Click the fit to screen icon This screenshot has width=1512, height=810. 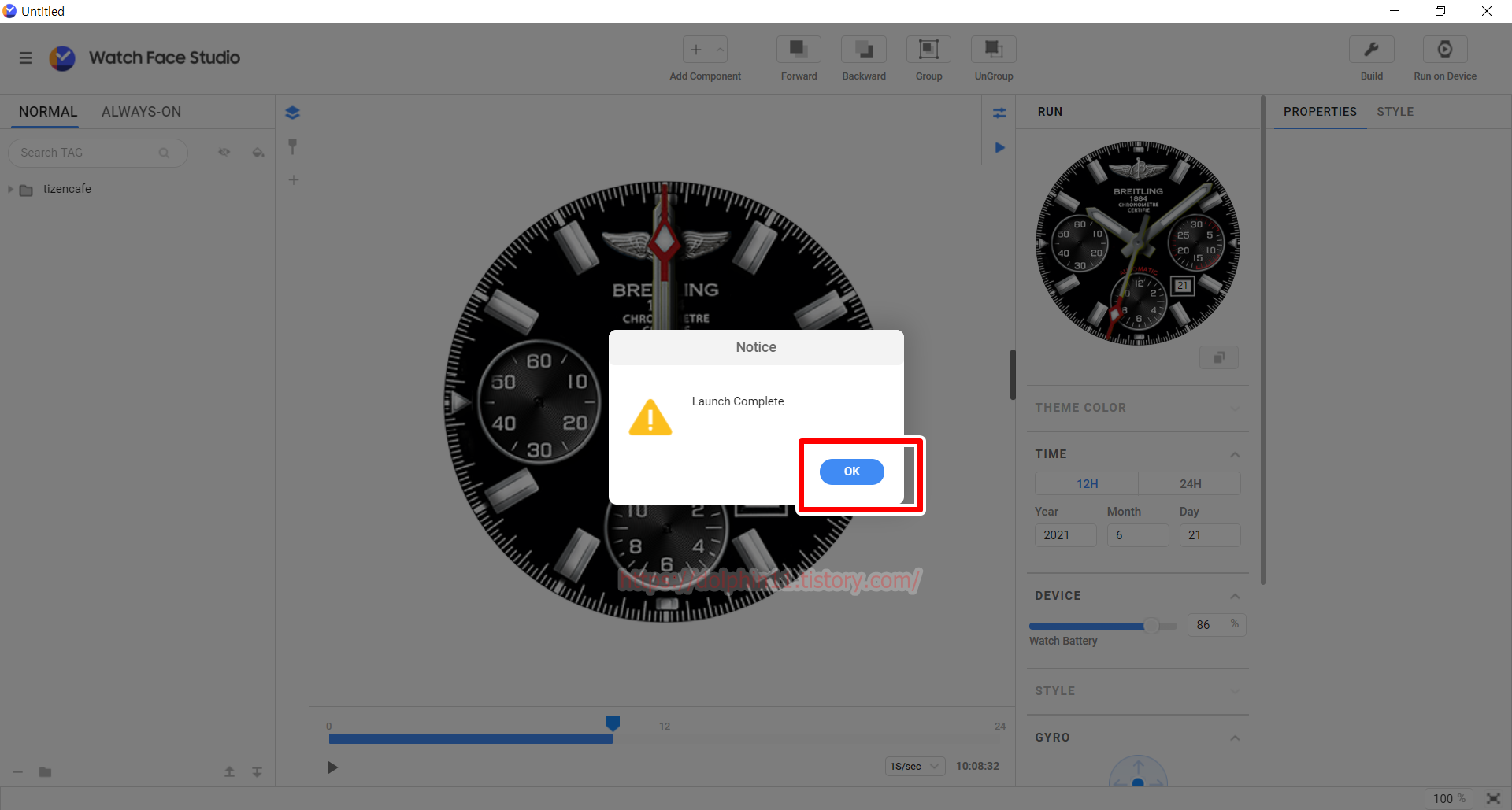click(1493, 798)
